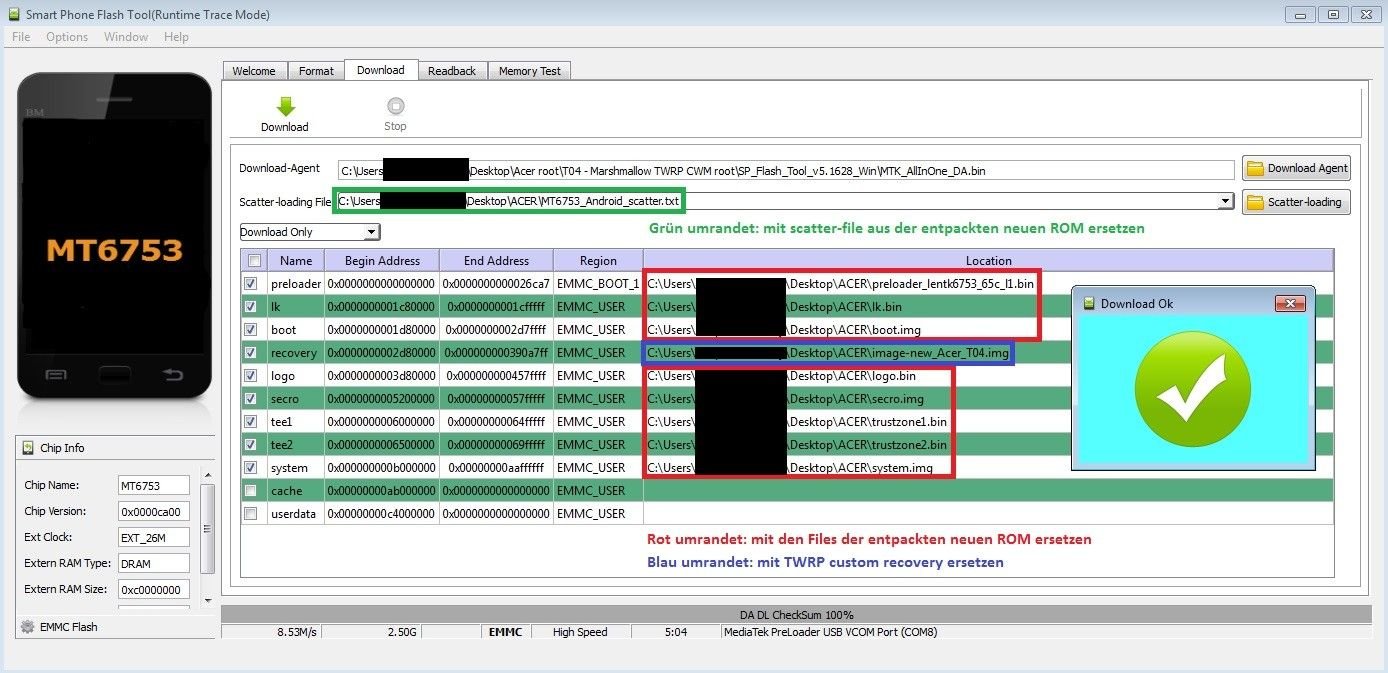Click the userdata row name
The height and width of the screenshot is (673, 1388).
(295, 514)
